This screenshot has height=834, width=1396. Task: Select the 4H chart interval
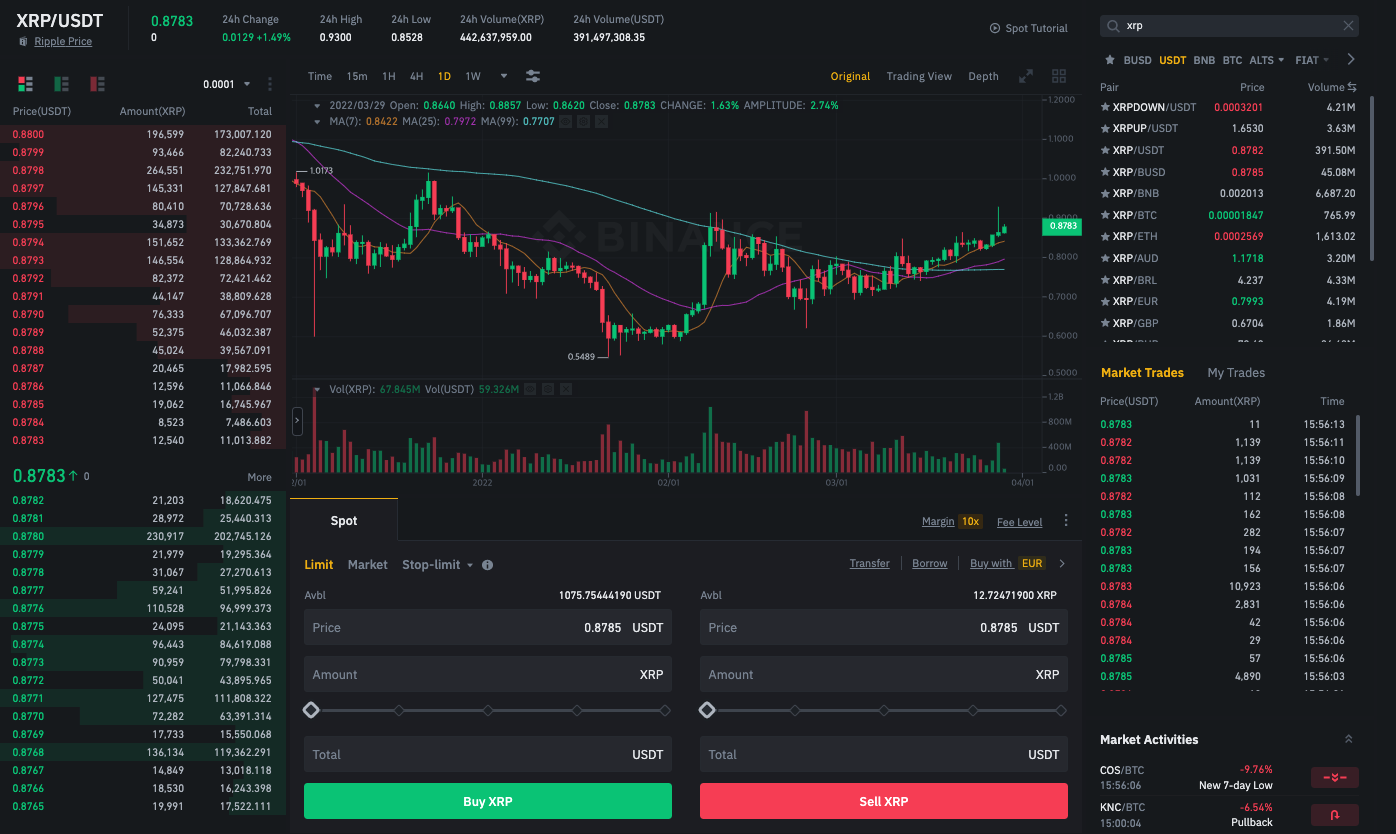pyautogui.click(x=416, y=76)
